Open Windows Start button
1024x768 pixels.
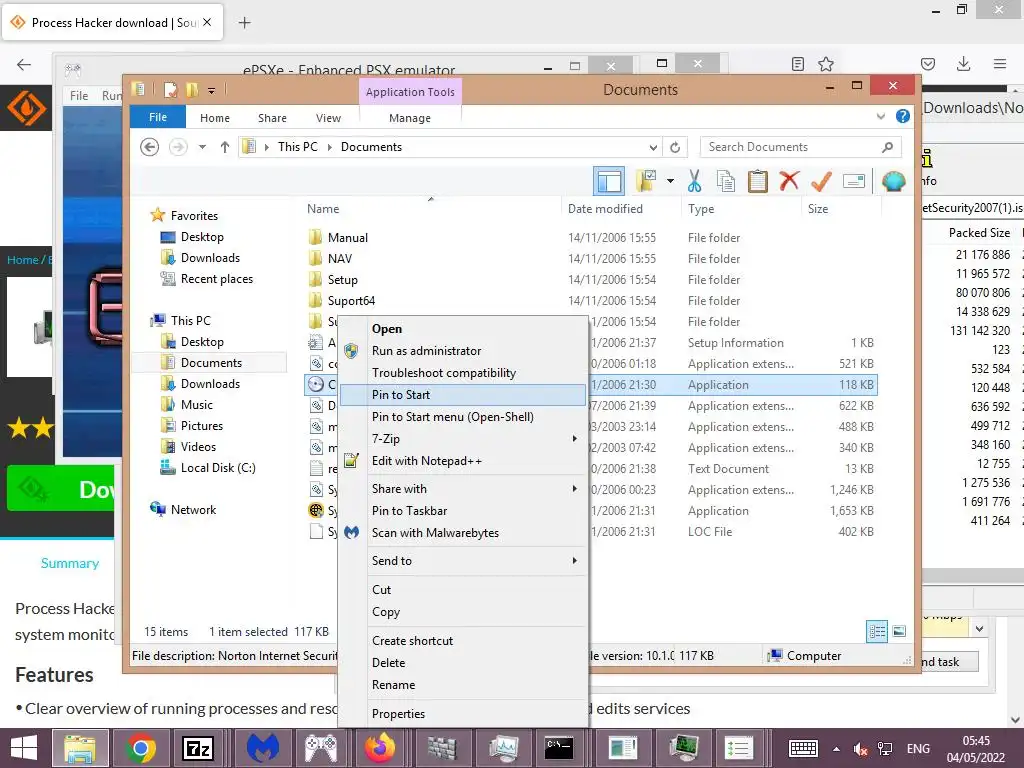(x=24, y=748)
